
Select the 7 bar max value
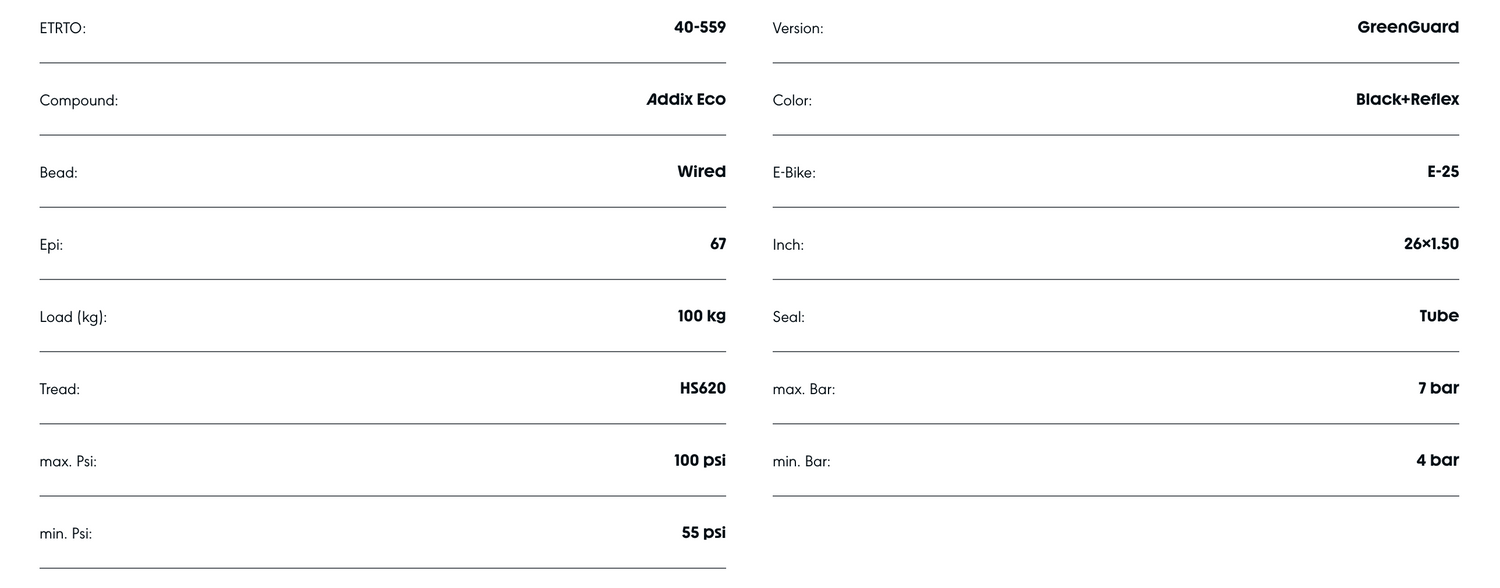click(x=1437, y=388)
